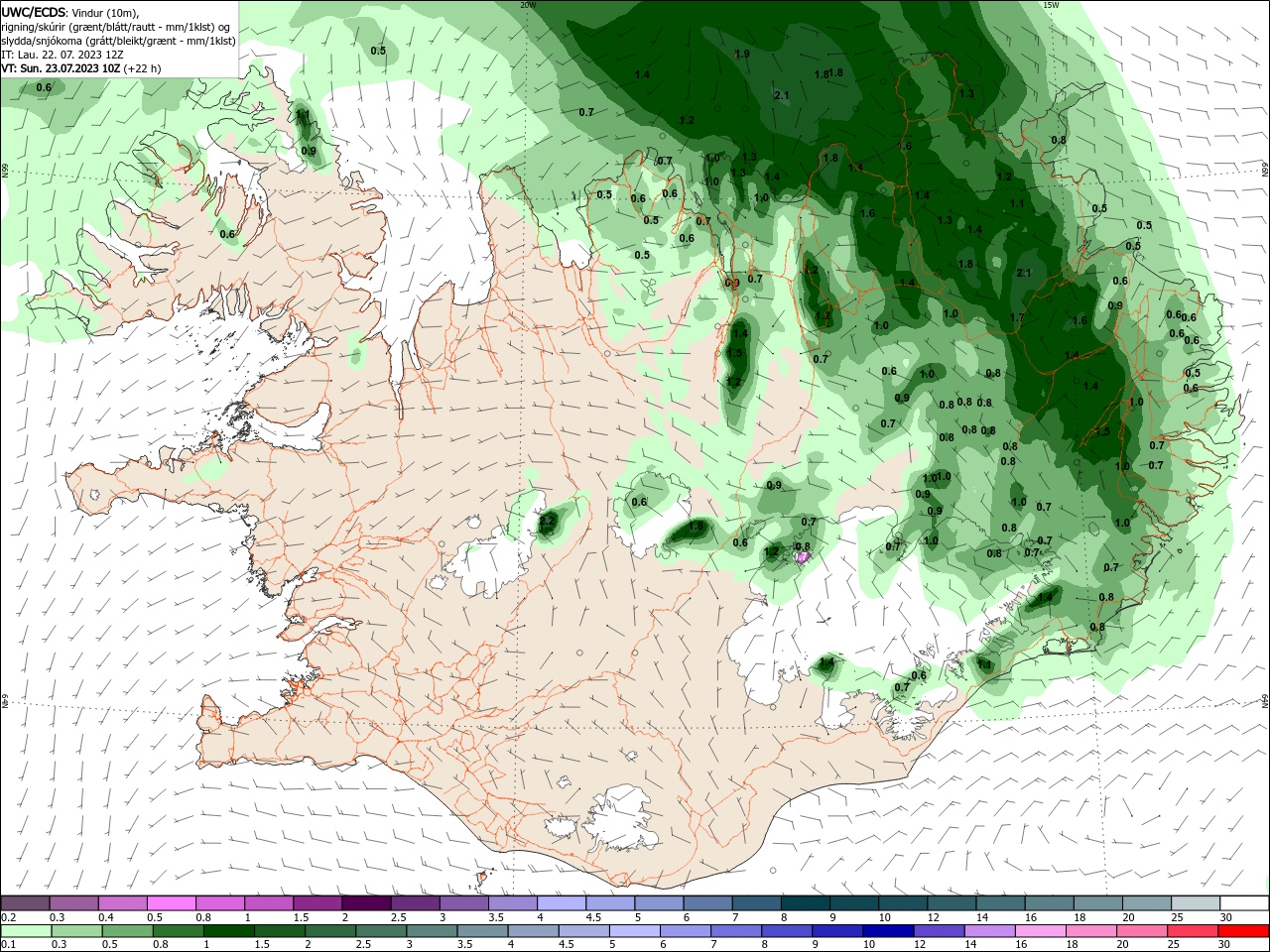Select the gray-blue rain swatch labeled 4
1270x952 pixels.
click(x=532, y=931)
